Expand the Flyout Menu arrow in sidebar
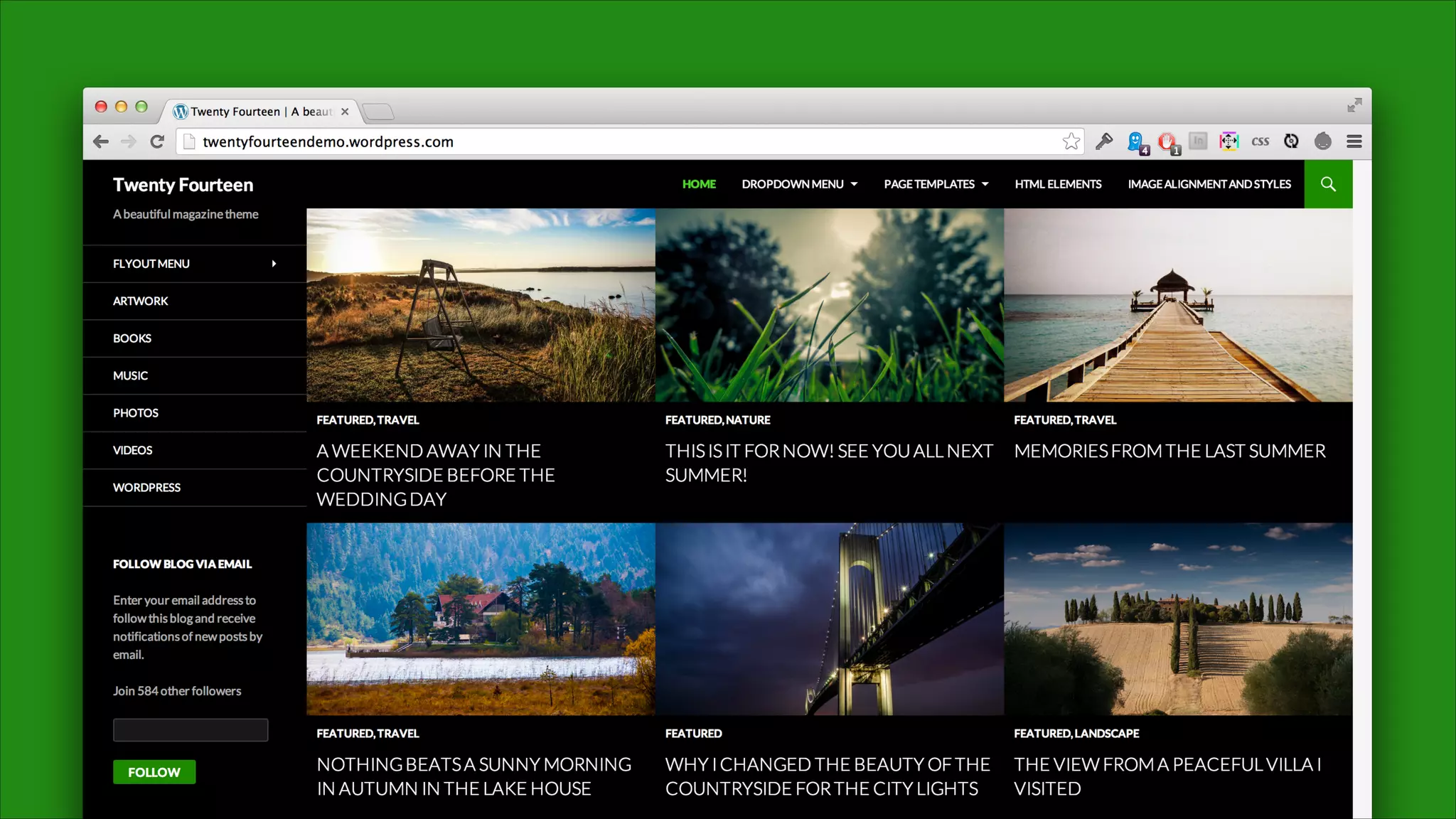The width and height of the screenshot is (1456, 819). [x=274, y=264]
